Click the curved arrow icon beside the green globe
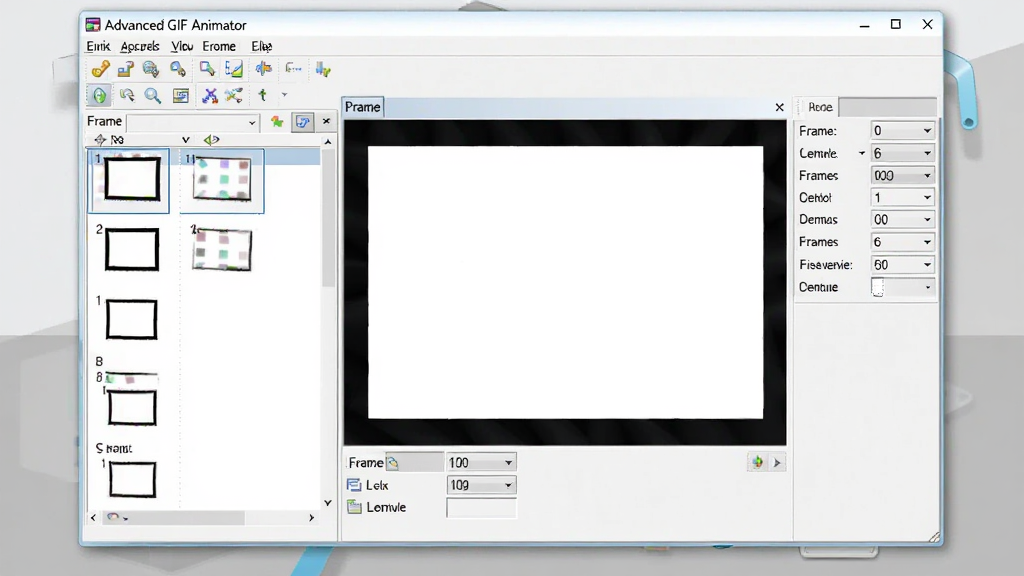 (127, 96)
